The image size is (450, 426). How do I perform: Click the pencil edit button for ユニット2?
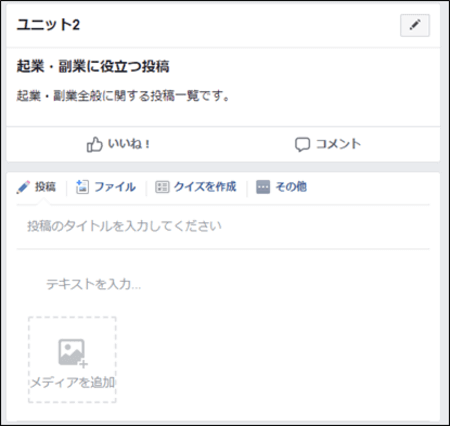pos(415,25)
